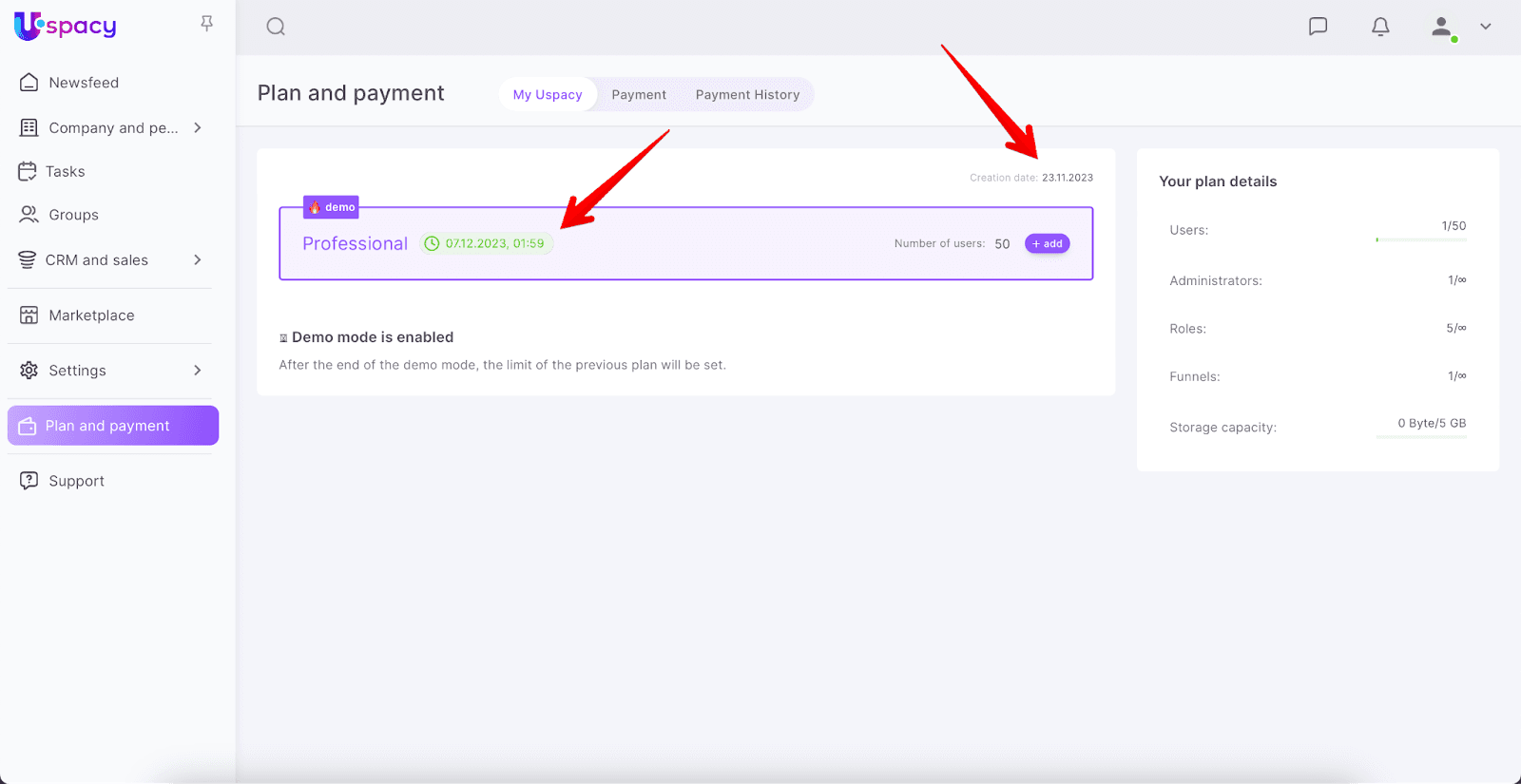
Task: Click the Uspacy logo
Action: point(66,26)
